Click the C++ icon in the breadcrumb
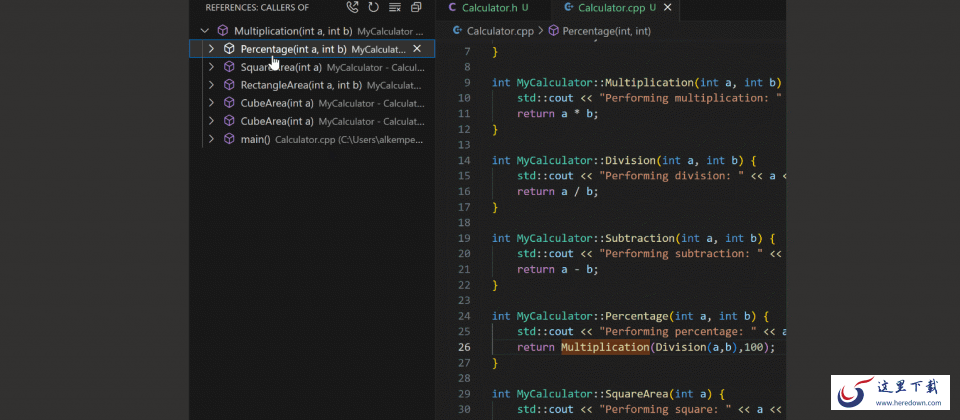Viewport: 960px width, 420px height. [x=457, y=30]
